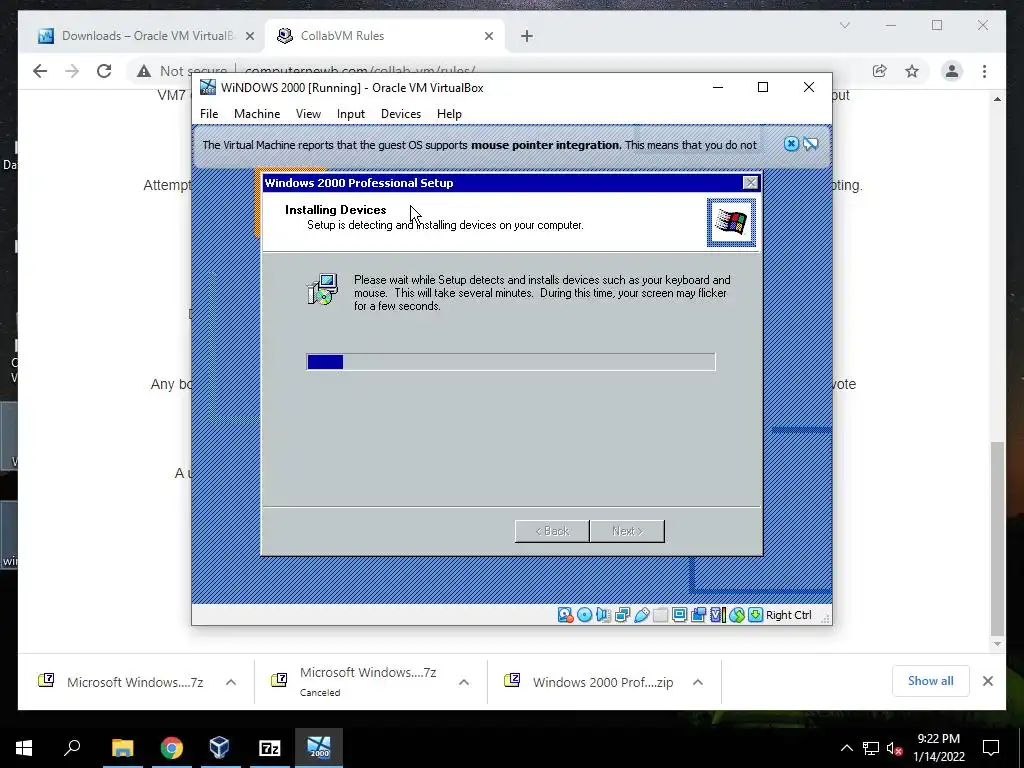Click the Next button in Setup
The image size is (1024, 768).
point(627,531)
